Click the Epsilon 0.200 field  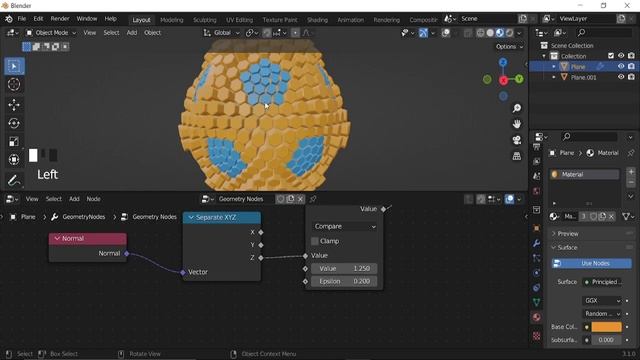coord(344,281)
